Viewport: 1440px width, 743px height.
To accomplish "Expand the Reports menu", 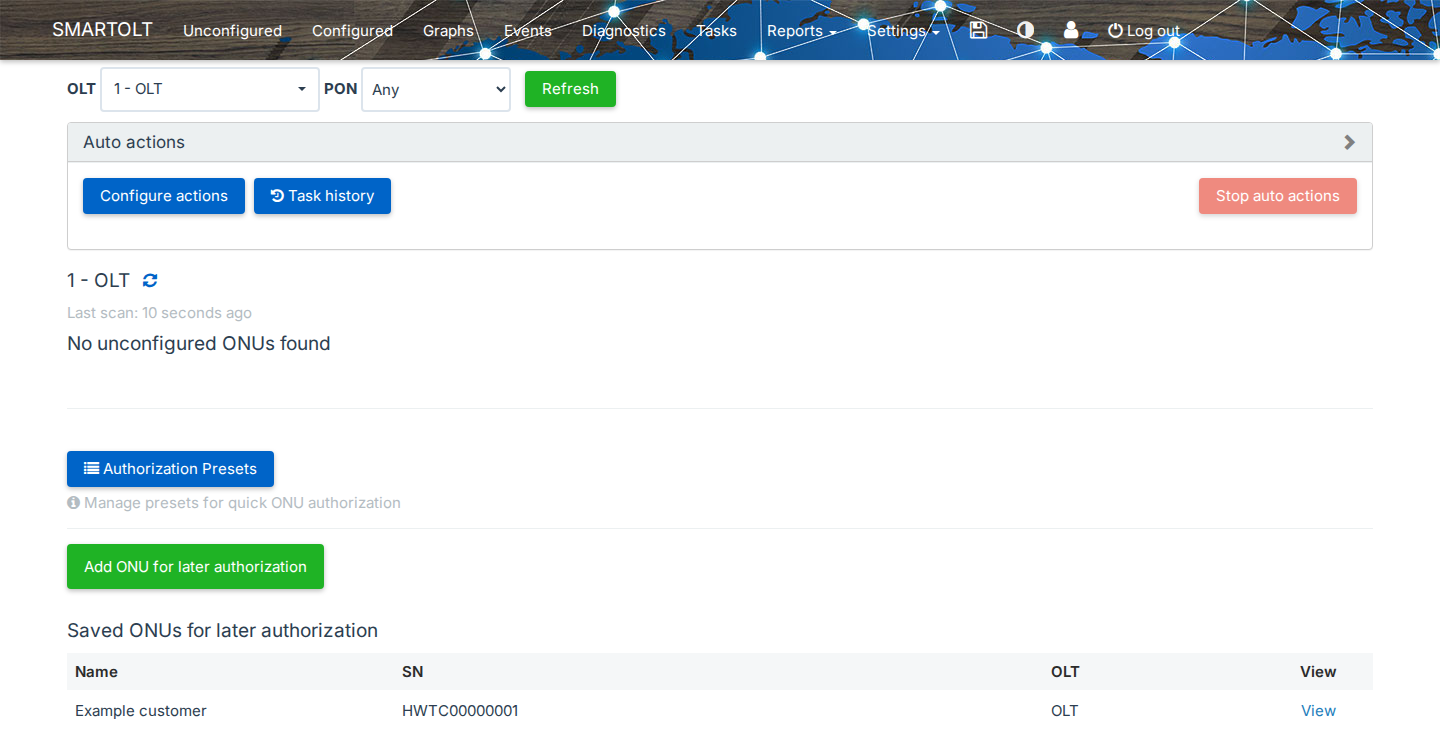I will coord(801,31).
